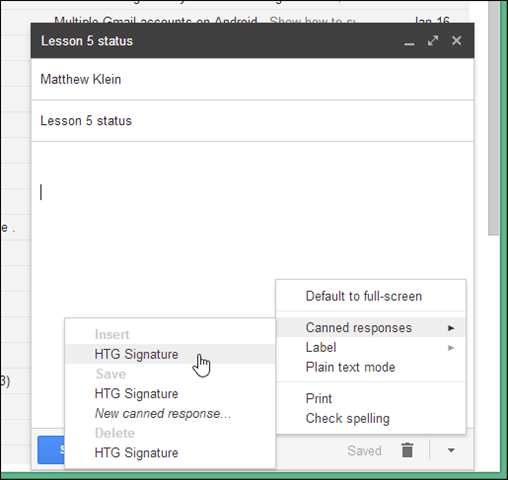Close the Lesson 5 status compose window

pos(456,41)
